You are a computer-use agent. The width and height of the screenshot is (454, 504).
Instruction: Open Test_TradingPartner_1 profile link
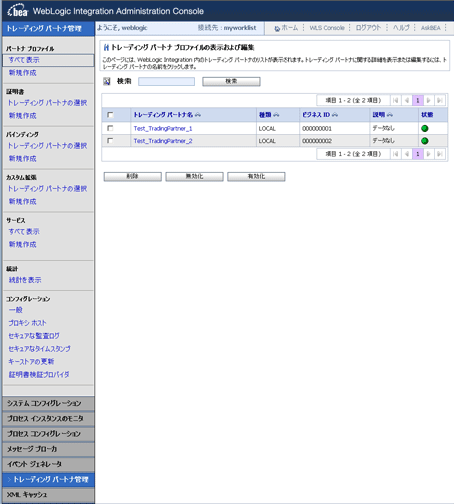(163, 128)
